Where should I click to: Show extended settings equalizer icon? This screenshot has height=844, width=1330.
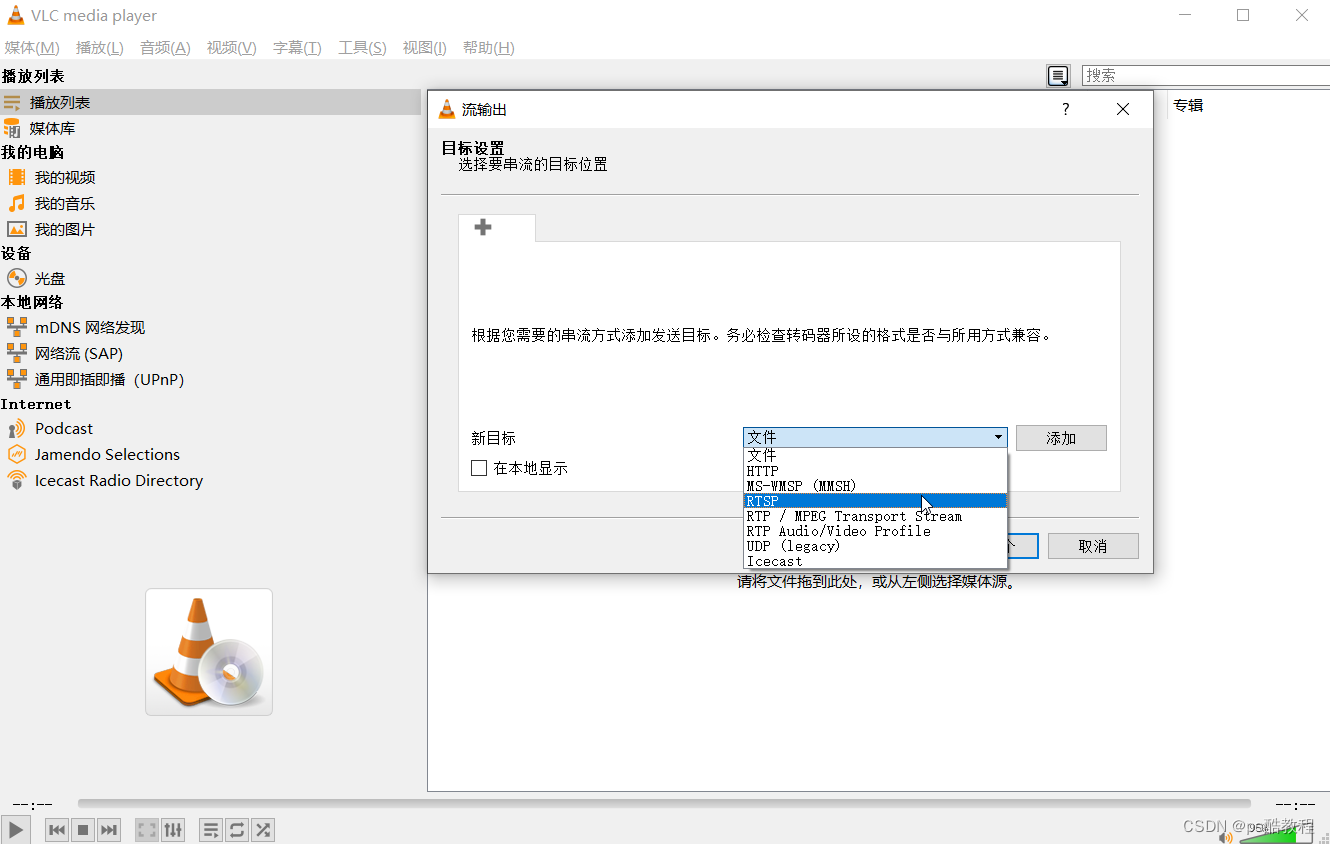(x=173, y=829)
